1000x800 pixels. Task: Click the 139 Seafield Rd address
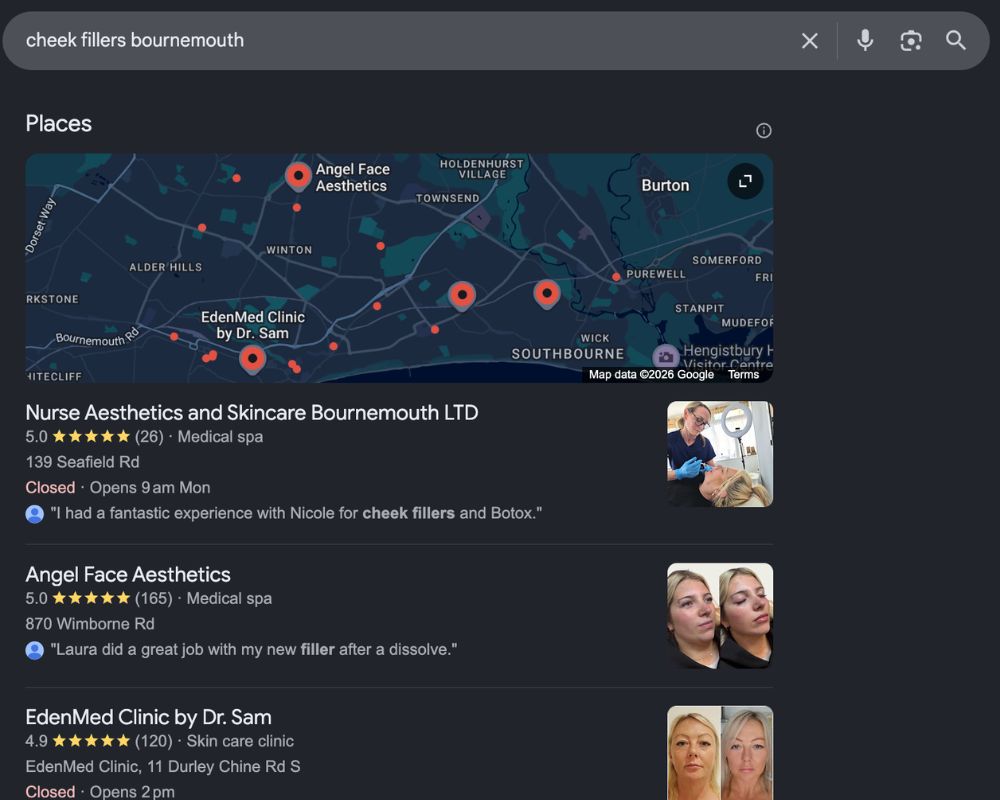(x=82, y=462)
